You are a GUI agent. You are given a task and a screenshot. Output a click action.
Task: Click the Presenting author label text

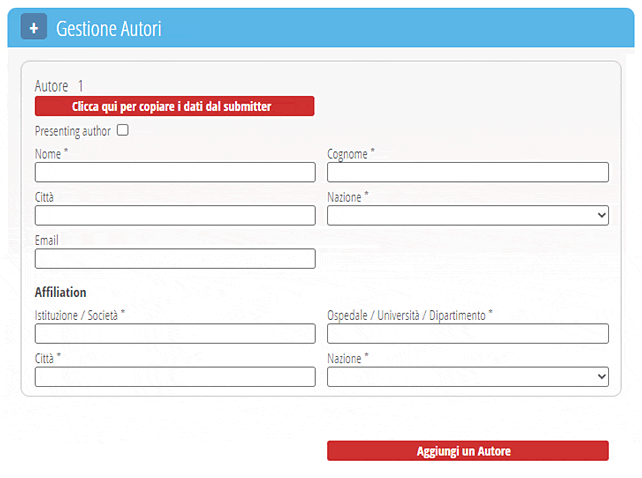coord(73,131)
